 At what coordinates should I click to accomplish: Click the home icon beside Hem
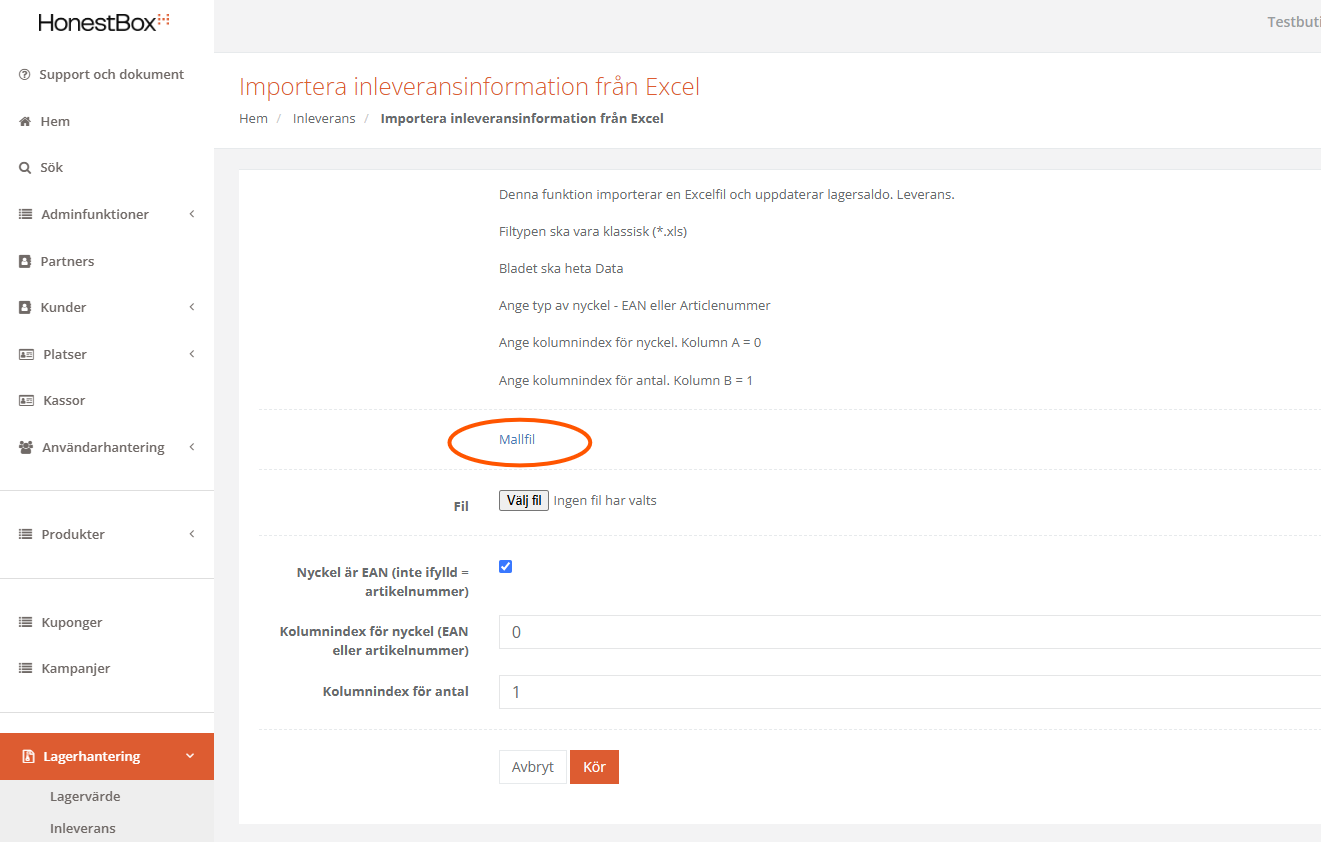point(25,121)
